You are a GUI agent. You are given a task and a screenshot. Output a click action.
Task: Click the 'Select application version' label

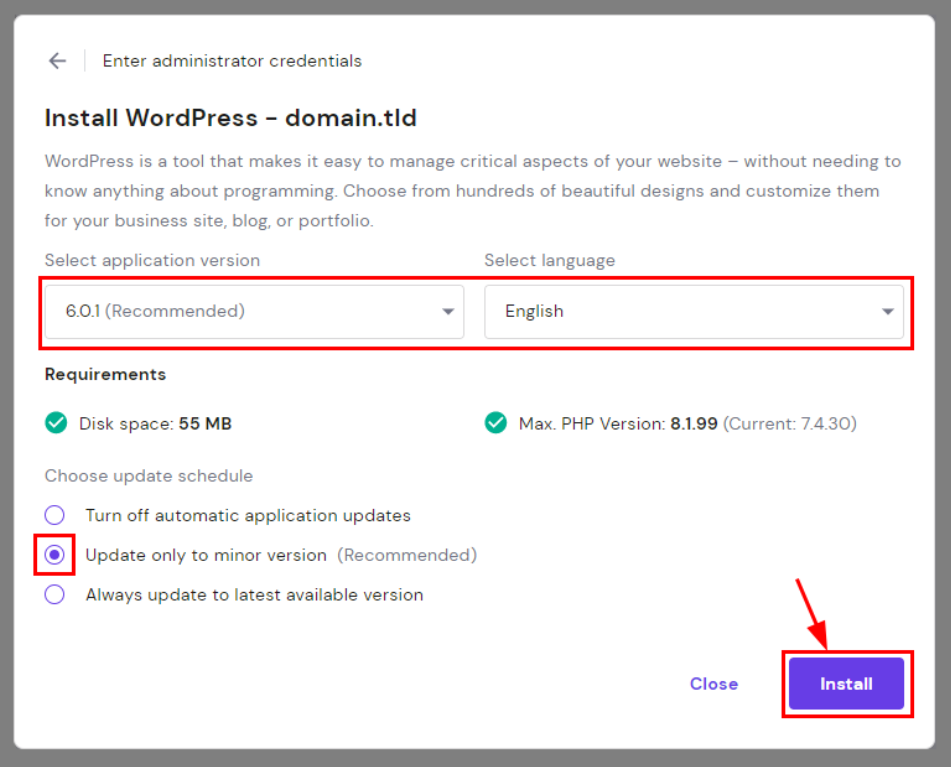(152, 260)
